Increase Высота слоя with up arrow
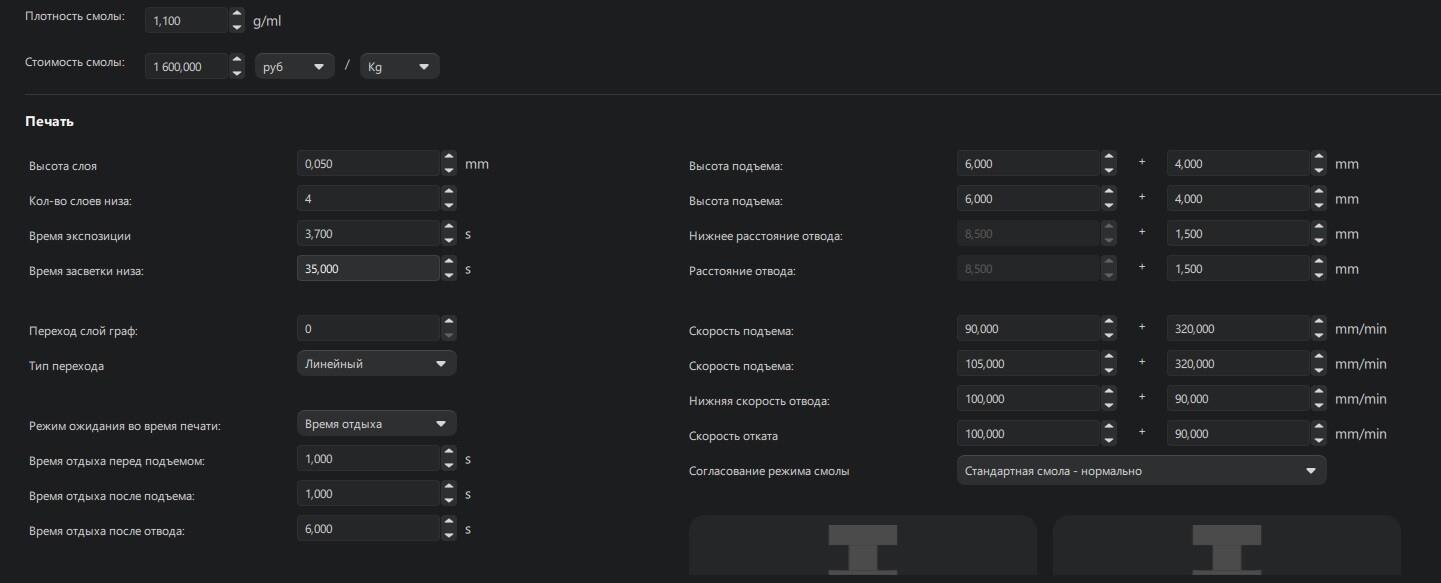Viewport: 1441px width, 583px height. [449, 158]
